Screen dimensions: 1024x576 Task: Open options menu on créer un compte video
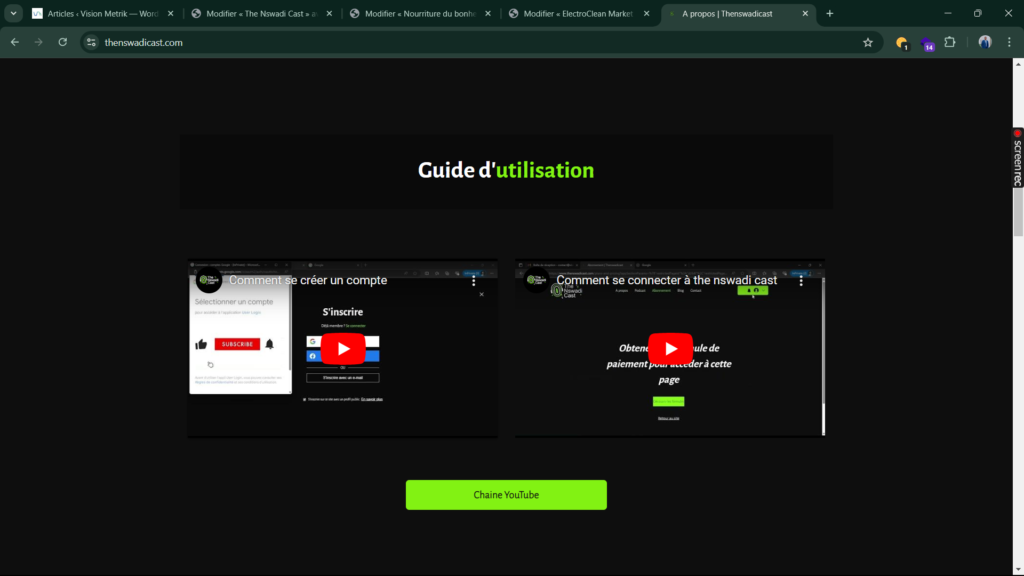[x=473, y=281]
